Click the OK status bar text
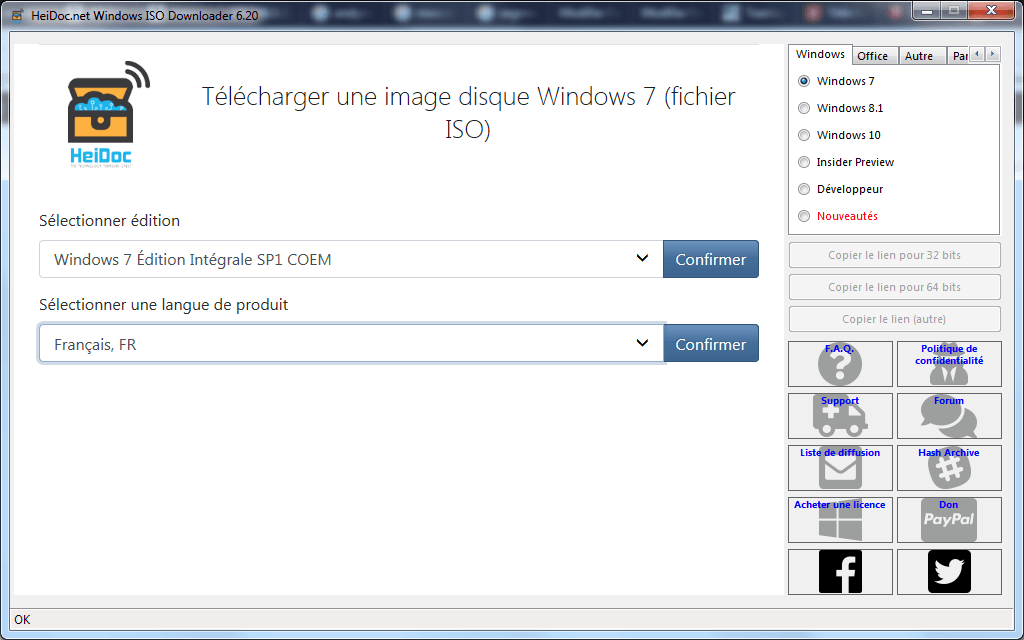 22,620
